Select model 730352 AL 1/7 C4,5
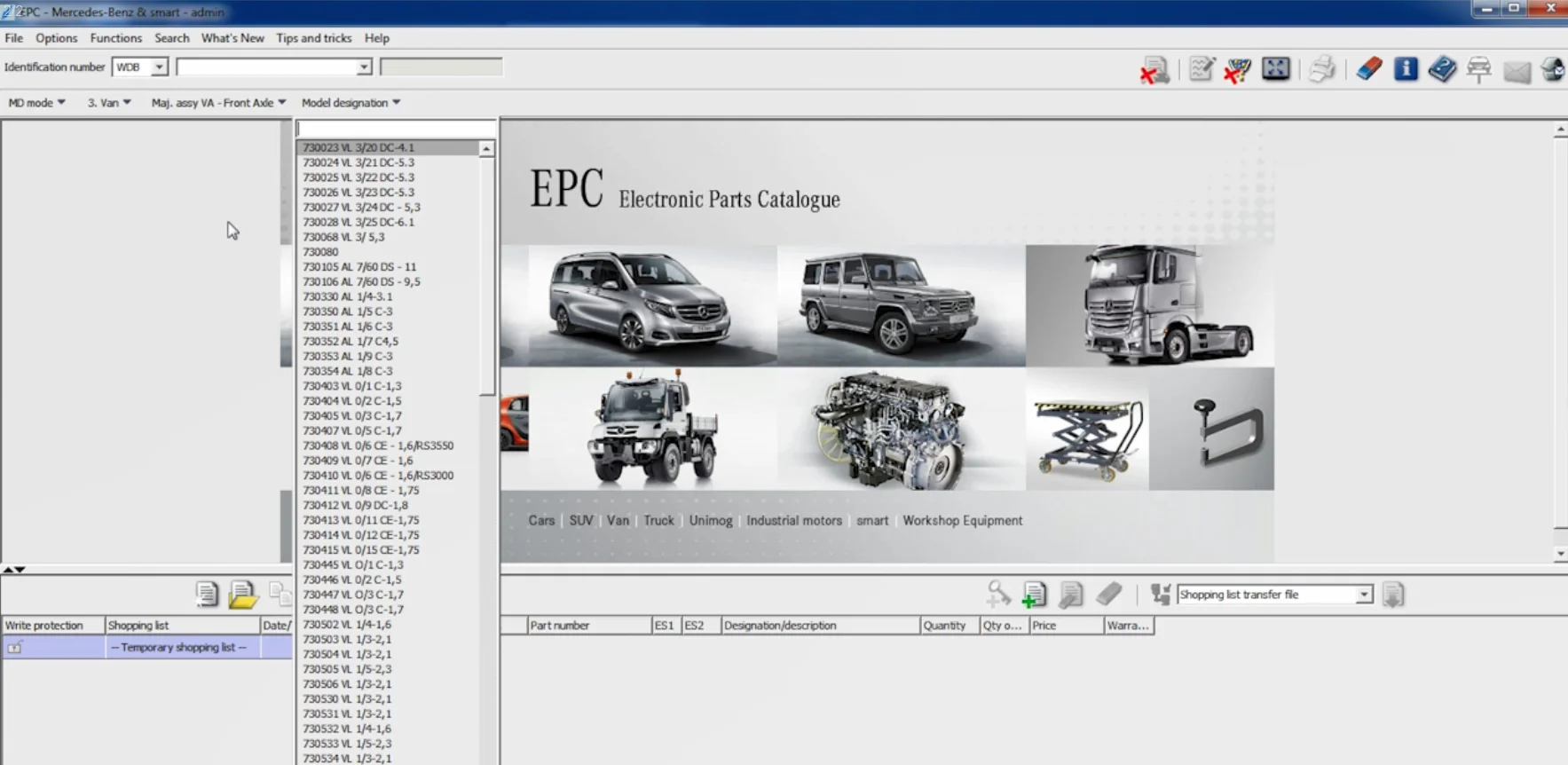 (388, 342)
